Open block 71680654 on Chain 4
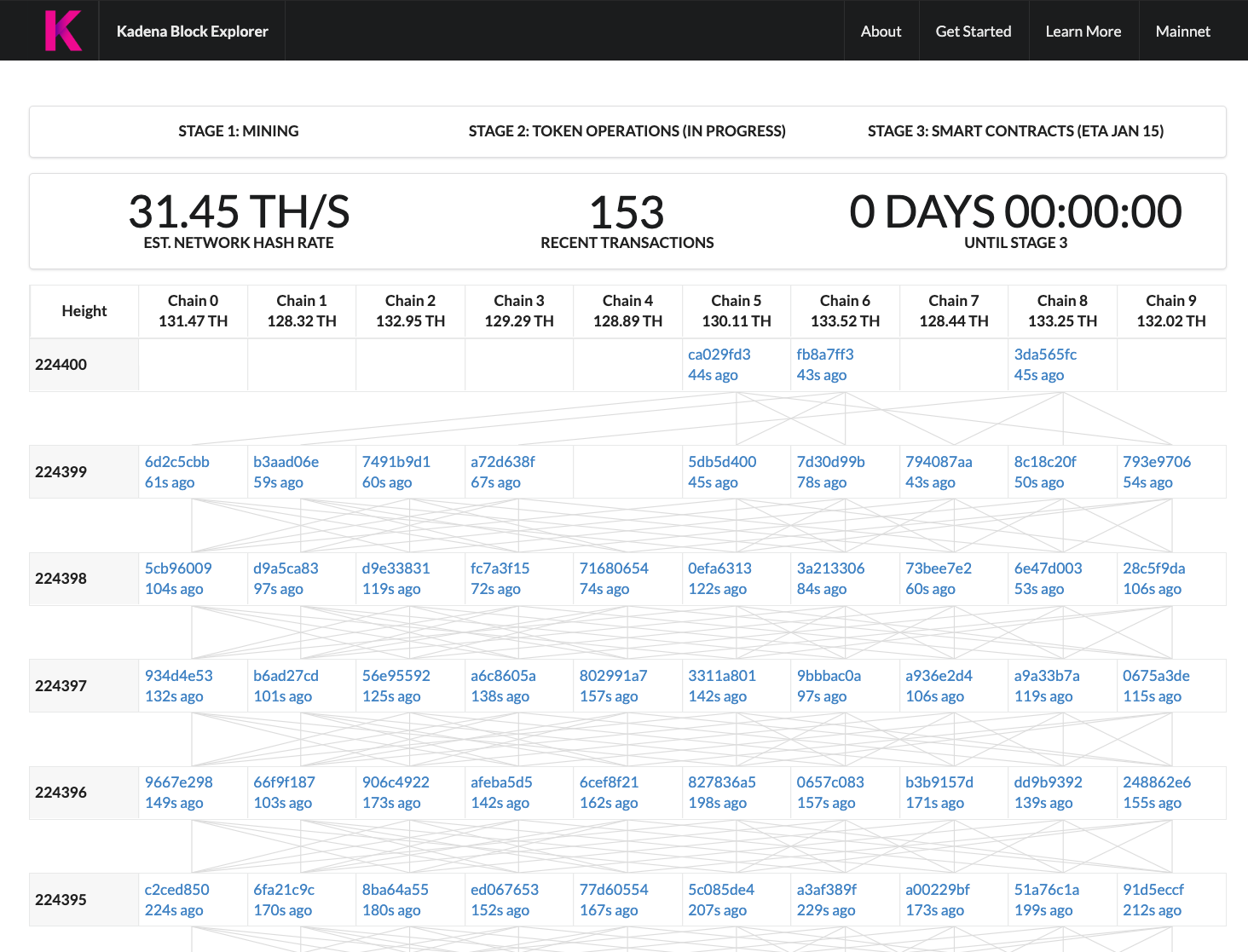Screen dimensions: 1248x952 (614, 568)
